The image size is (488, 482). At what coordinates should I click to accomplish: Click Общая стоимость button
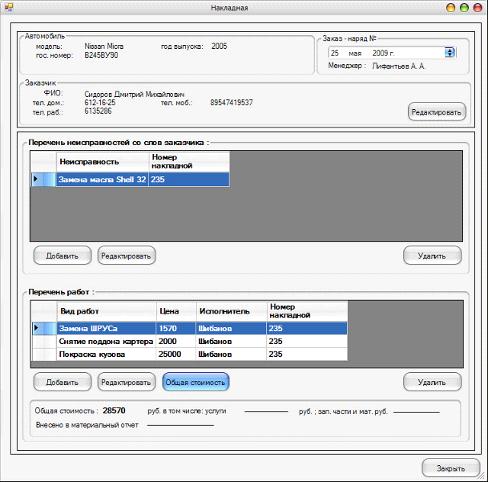(x=196, y=382)
